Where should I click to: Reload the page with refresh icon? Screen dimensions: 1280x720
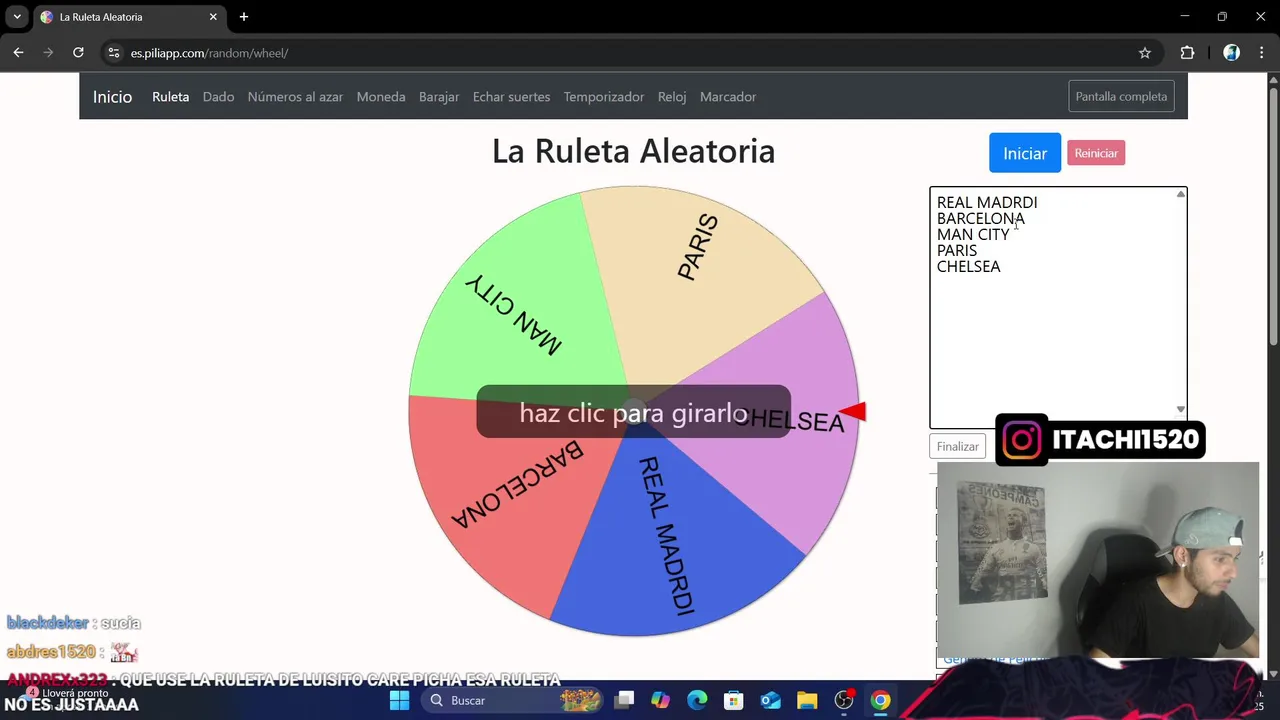click(78, 53)
